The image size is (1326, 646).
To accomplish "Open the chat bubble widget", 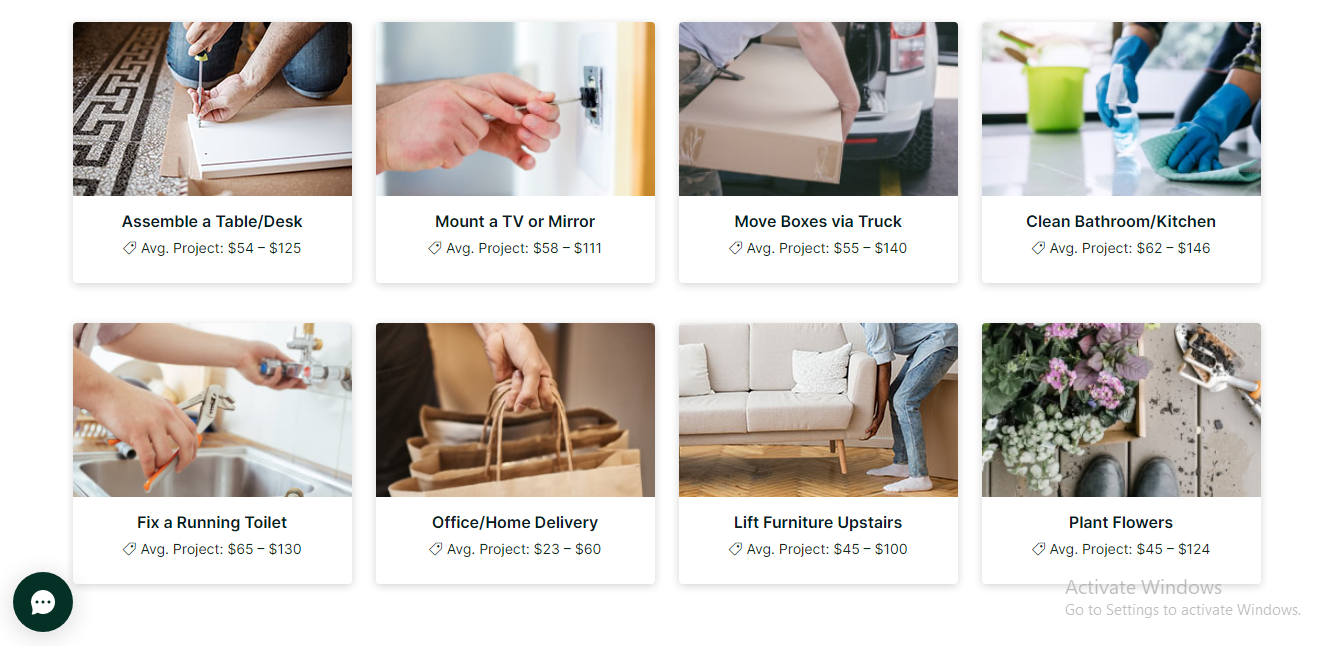I will (x=42, y=602).
